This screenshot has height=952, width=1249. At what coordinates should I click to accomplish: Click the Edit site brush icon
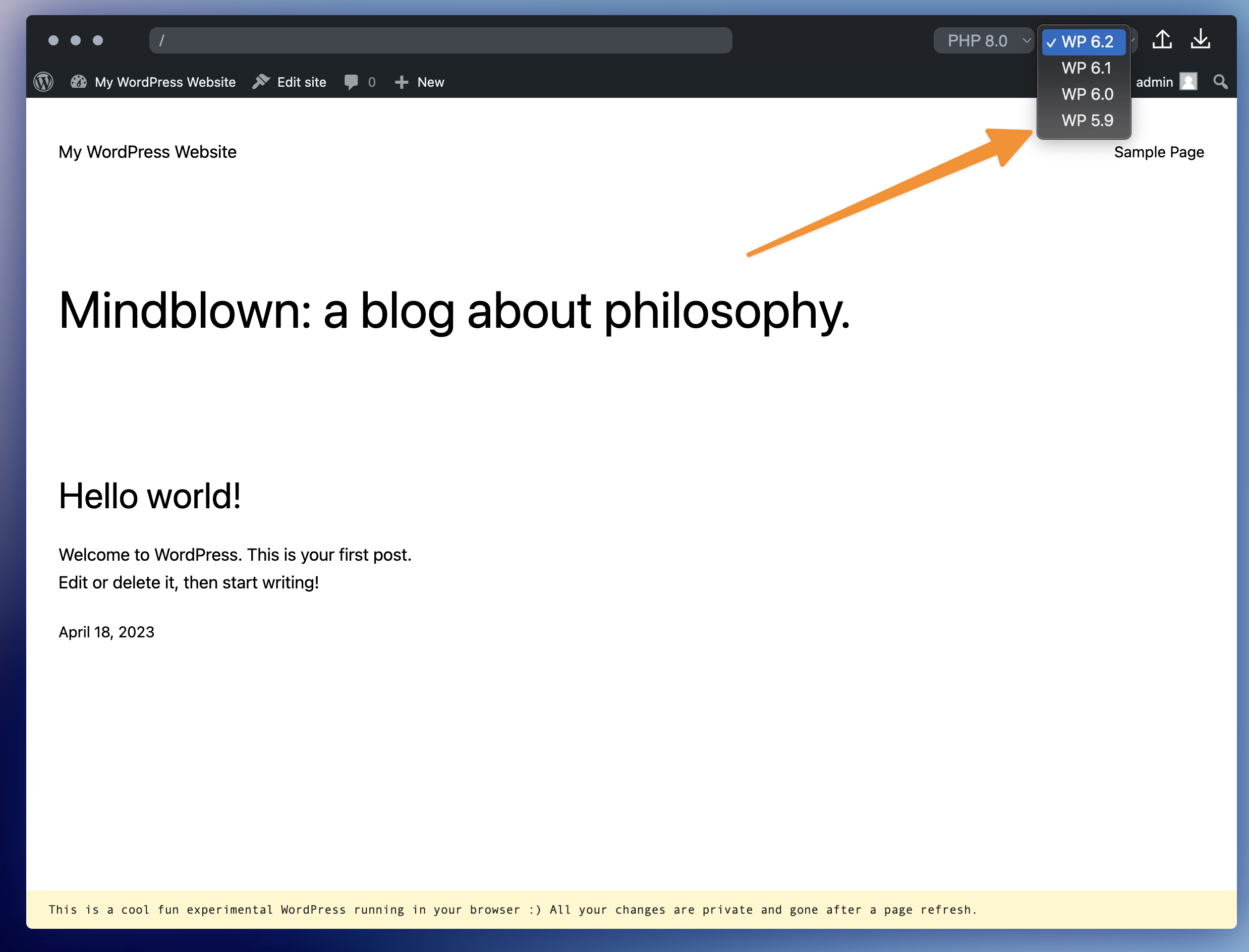click(x=261, y=82)
